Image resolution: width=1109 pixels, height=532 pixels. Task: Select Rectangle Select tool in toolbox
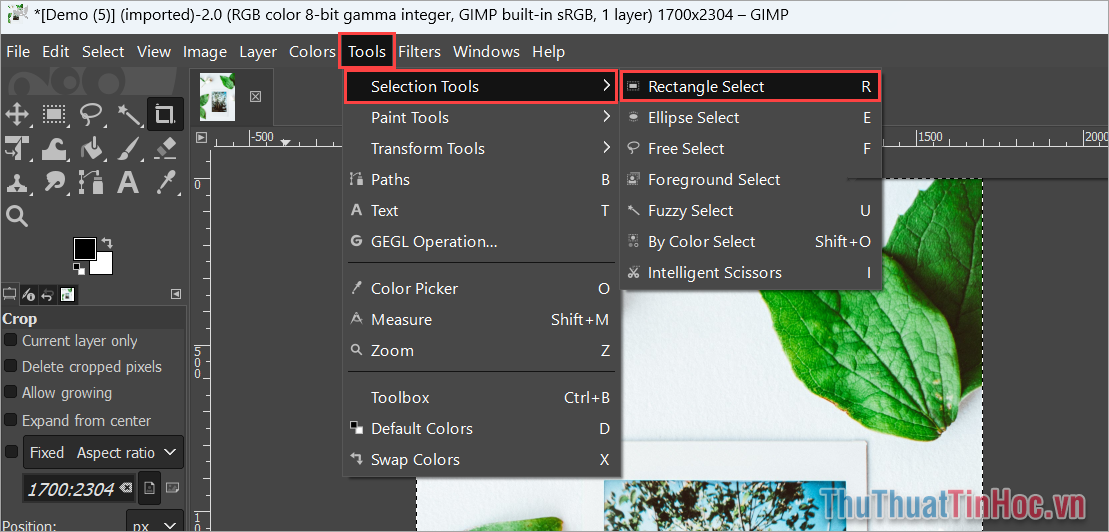[54, 114]
